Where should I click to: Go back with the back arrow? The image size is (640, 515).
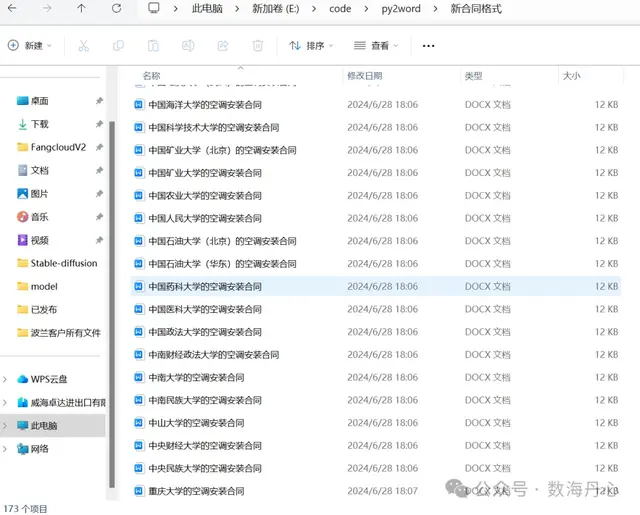click(x=12, y=8)
